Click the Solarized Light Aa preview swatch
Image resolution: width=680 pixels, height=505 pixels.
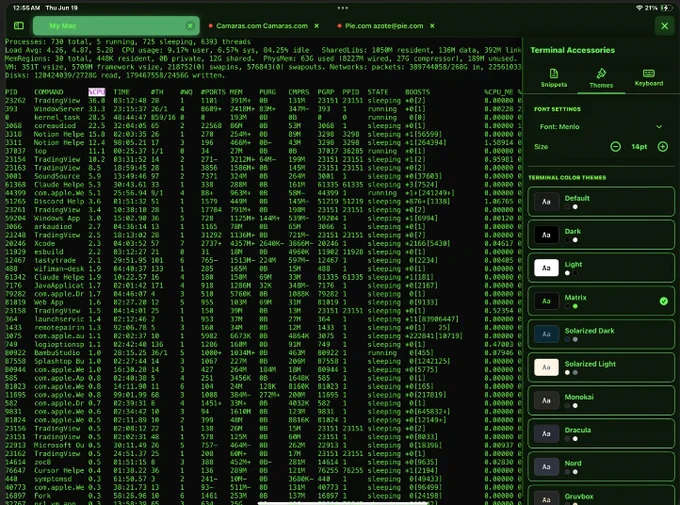pos(546,367)
